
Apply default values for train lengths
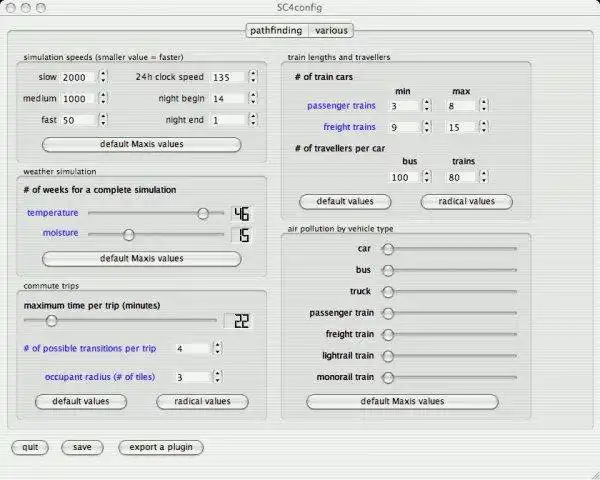point(345,202)
